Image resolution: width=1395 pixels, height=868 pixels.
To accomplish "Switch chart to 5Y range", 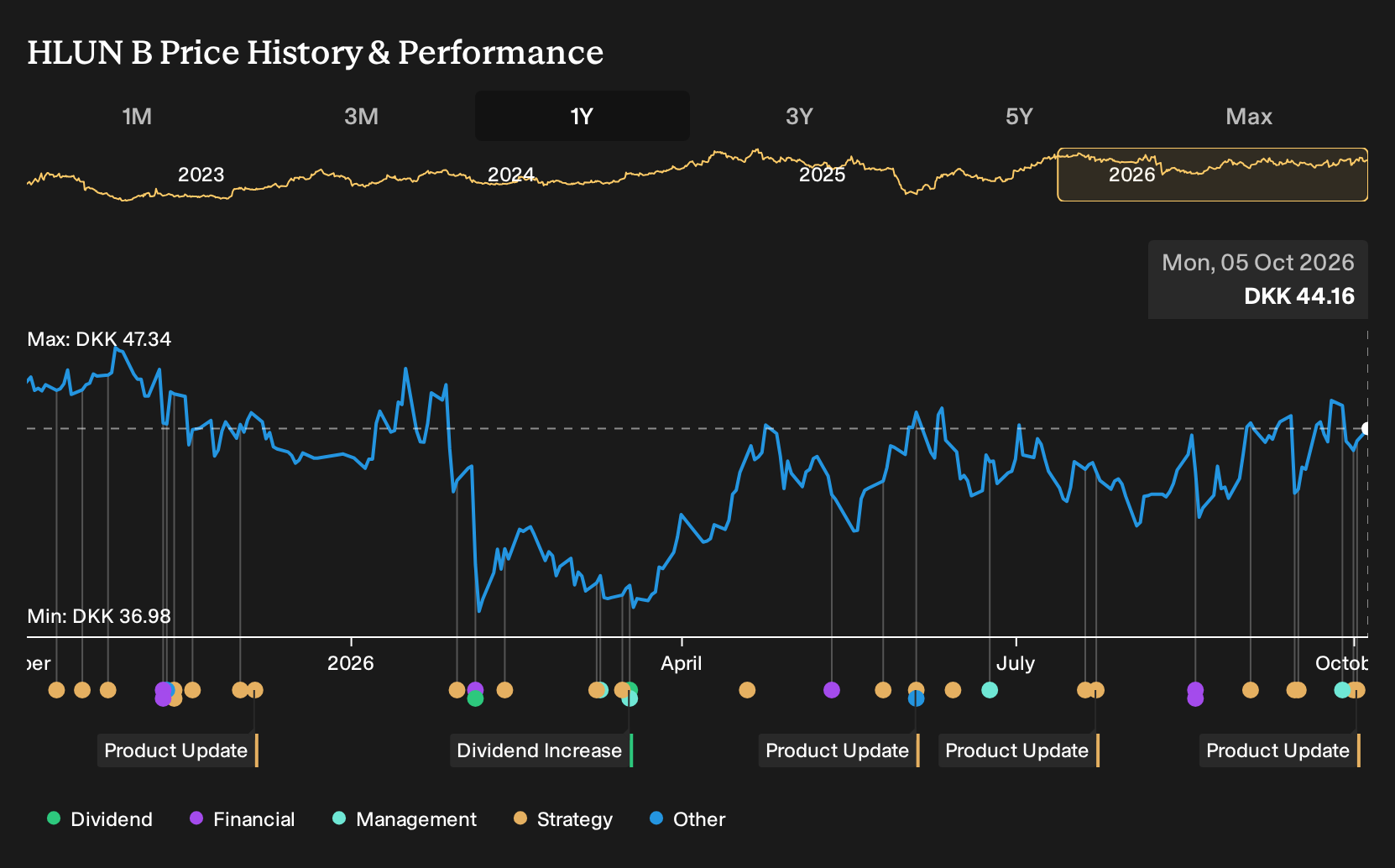I will click(x=1018, y=116).
